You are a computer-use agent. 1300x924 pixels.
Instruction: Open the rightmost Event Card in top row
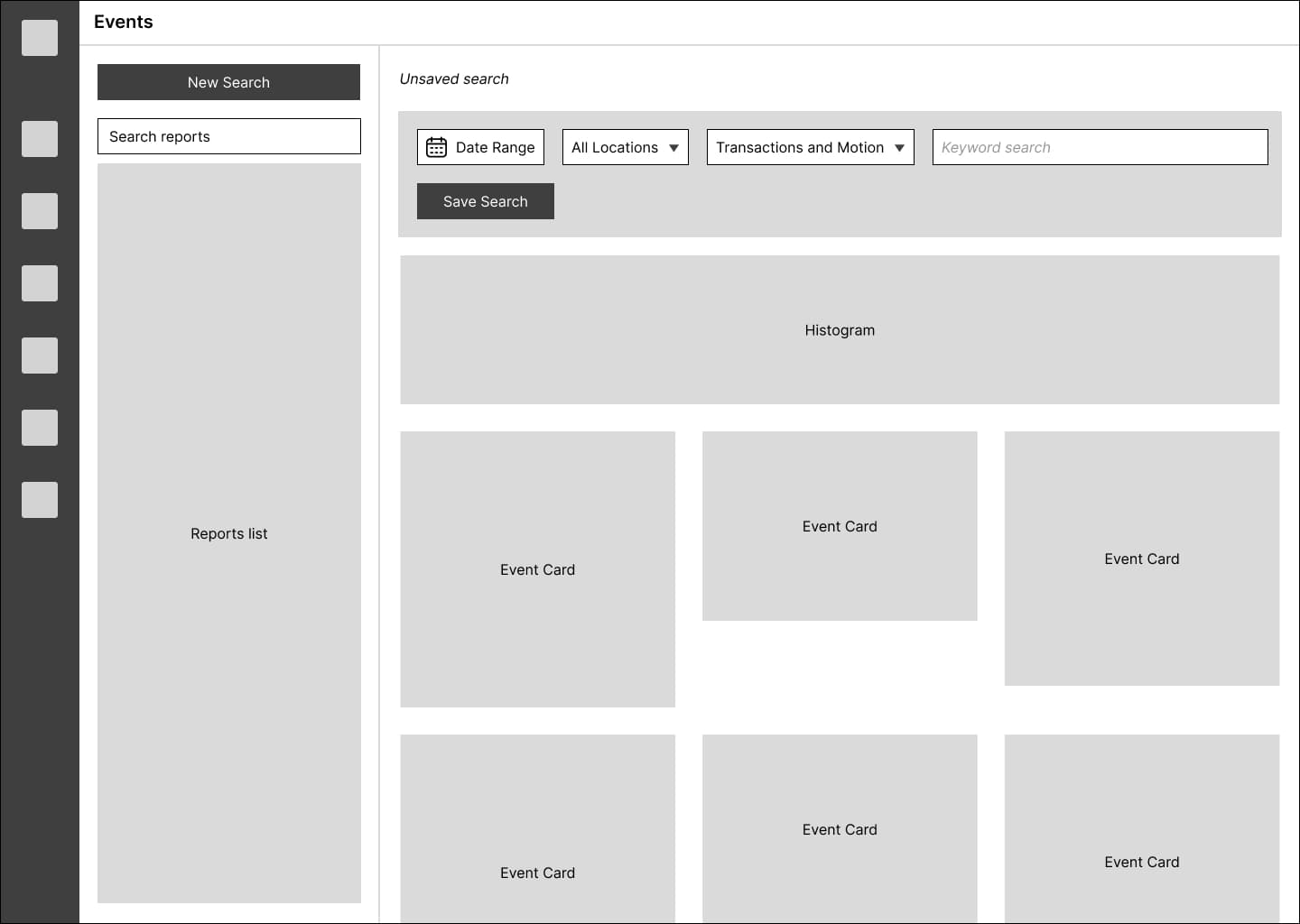click(x=1141, y=558)
